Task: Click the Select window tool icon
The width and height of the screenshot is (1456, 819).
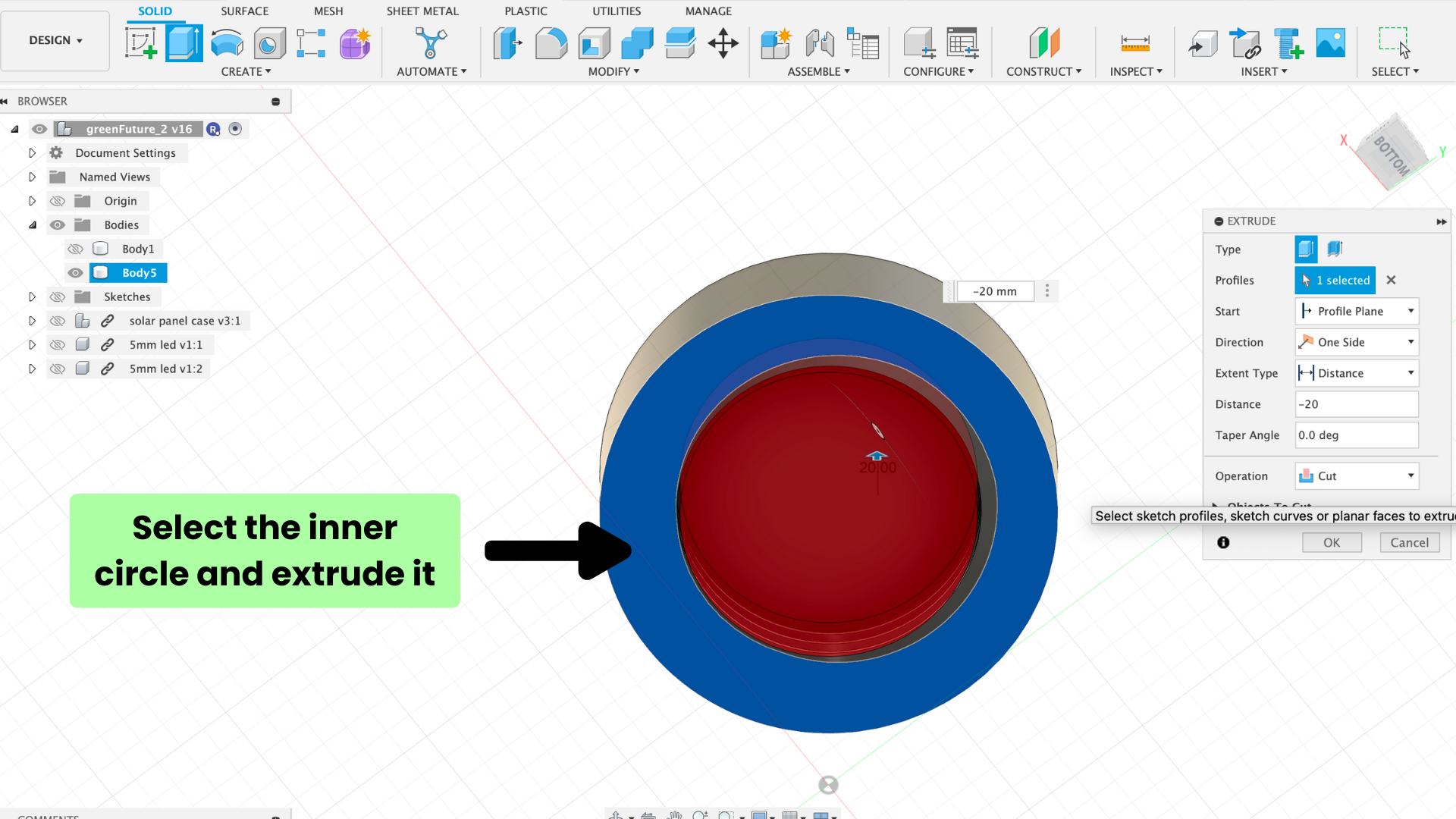Action: (x=1395, y=43)
